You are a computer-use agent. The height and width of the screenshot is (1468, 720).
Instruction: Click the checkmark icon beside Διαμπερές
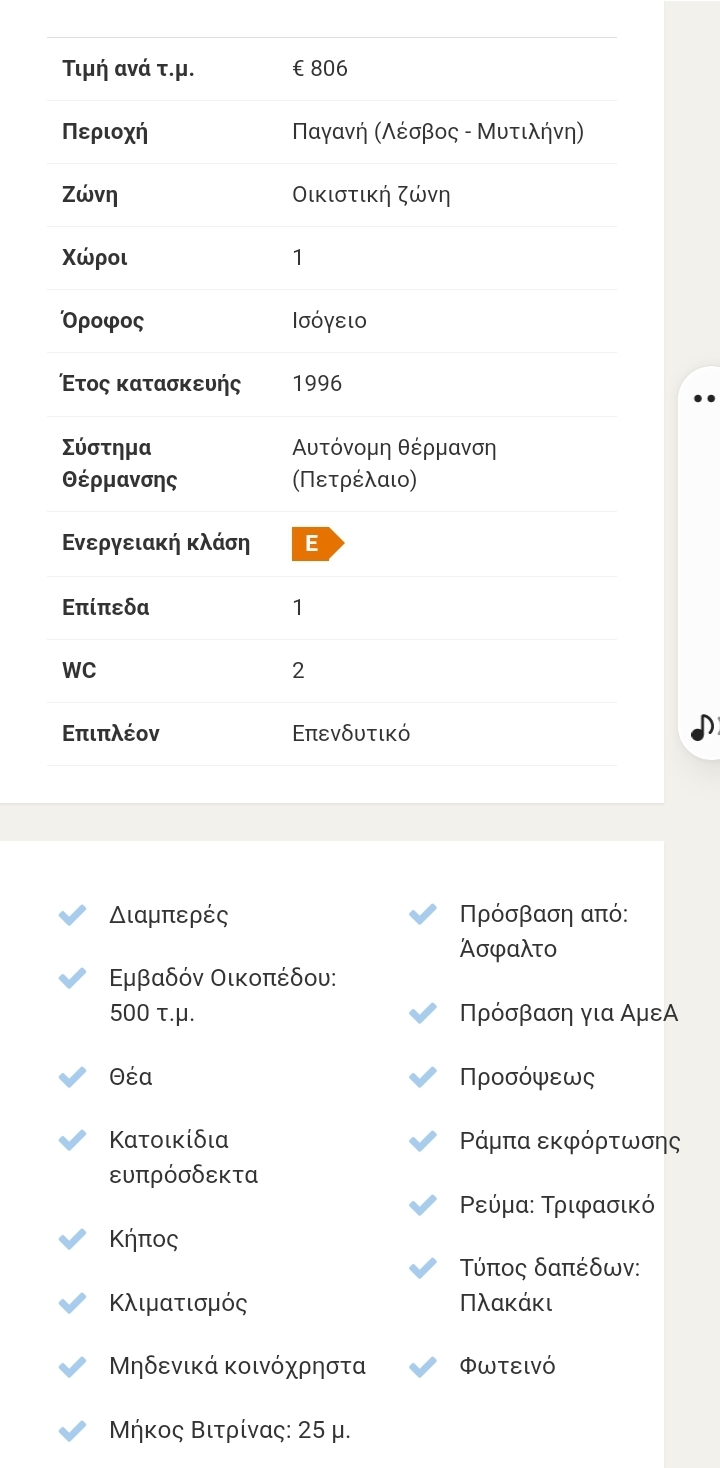tap(72, 915)
